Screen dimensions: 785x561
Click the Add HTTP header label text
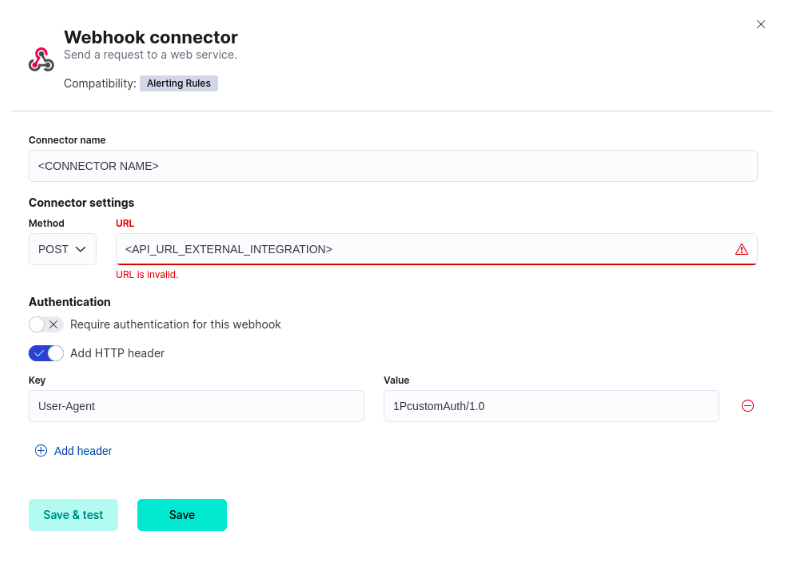117,353
